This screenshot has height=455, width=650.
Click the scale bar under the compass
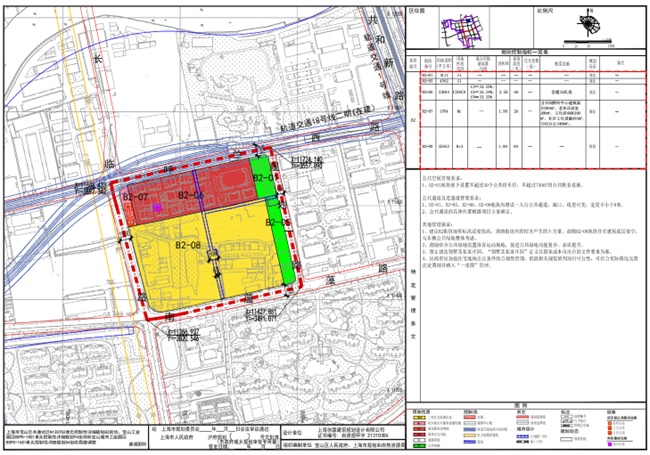(587, 42)
